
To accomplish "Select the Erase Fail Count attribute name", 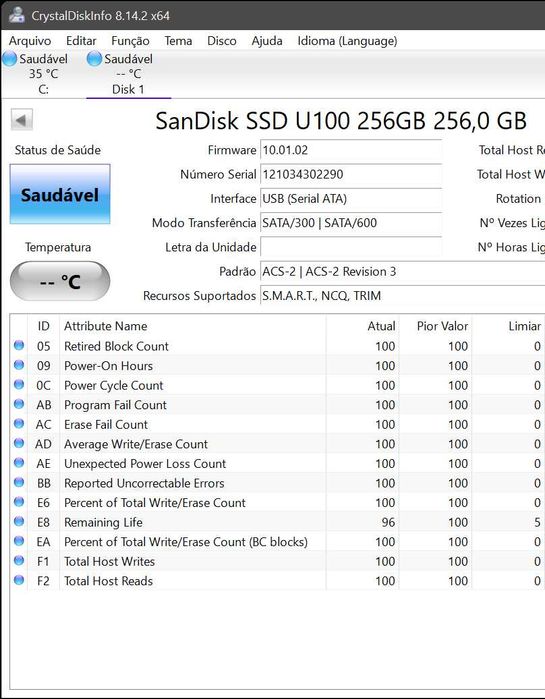I will click(106, 425).
